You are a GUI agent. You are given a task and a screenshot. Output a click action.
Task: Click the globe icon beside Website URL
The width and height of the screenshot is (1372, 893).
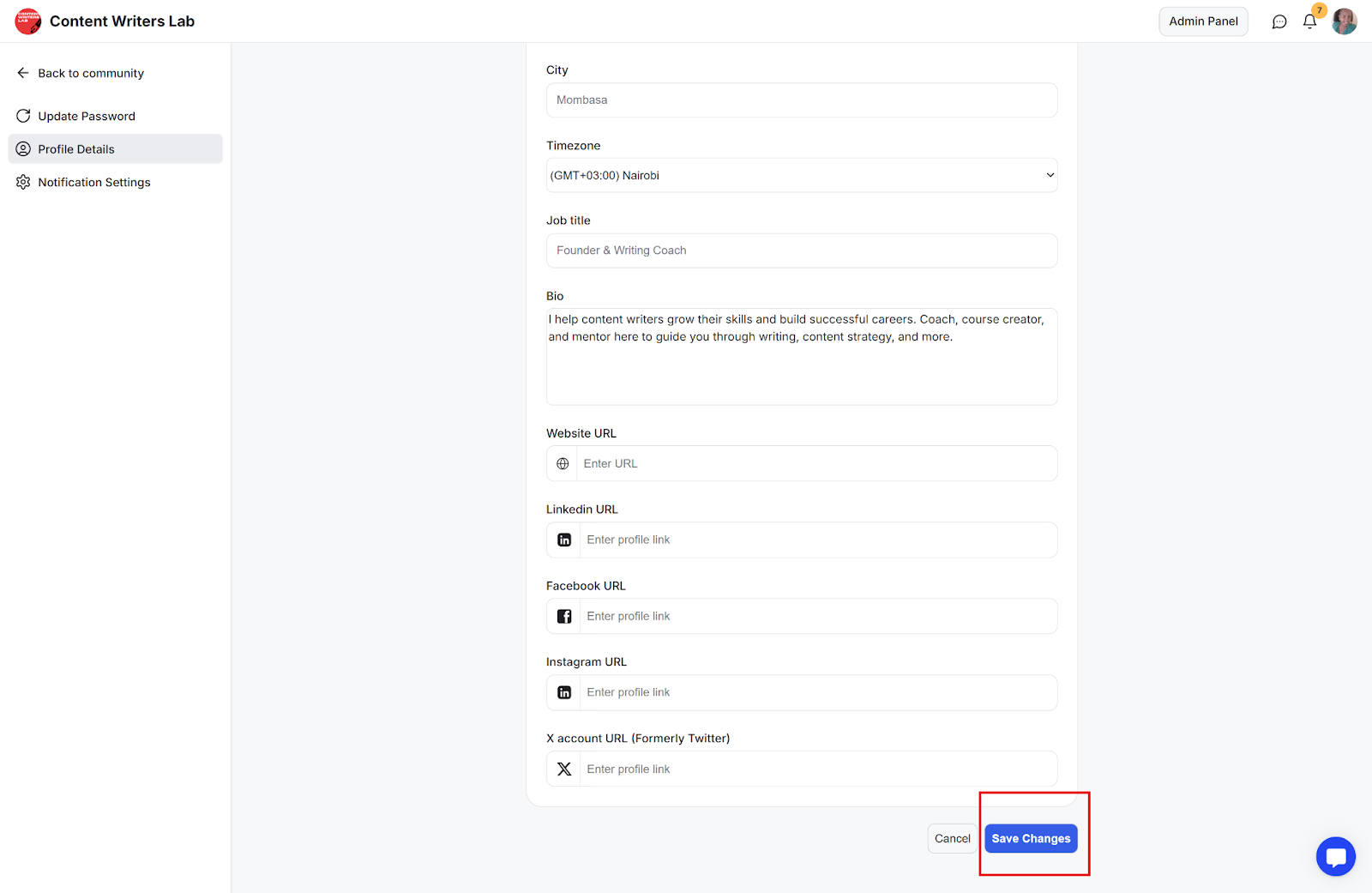click(x=563, y=464)
